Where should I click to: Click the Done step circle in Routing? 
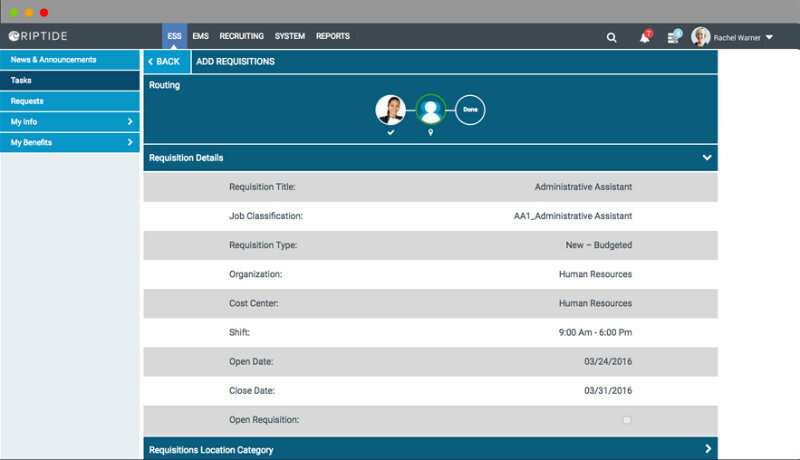(470, 109)
